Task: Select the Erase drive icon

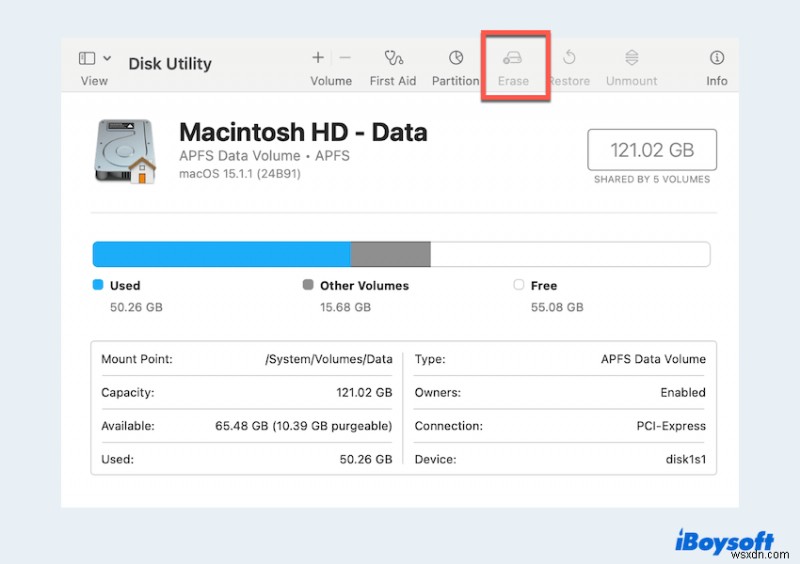Action: 512,58
